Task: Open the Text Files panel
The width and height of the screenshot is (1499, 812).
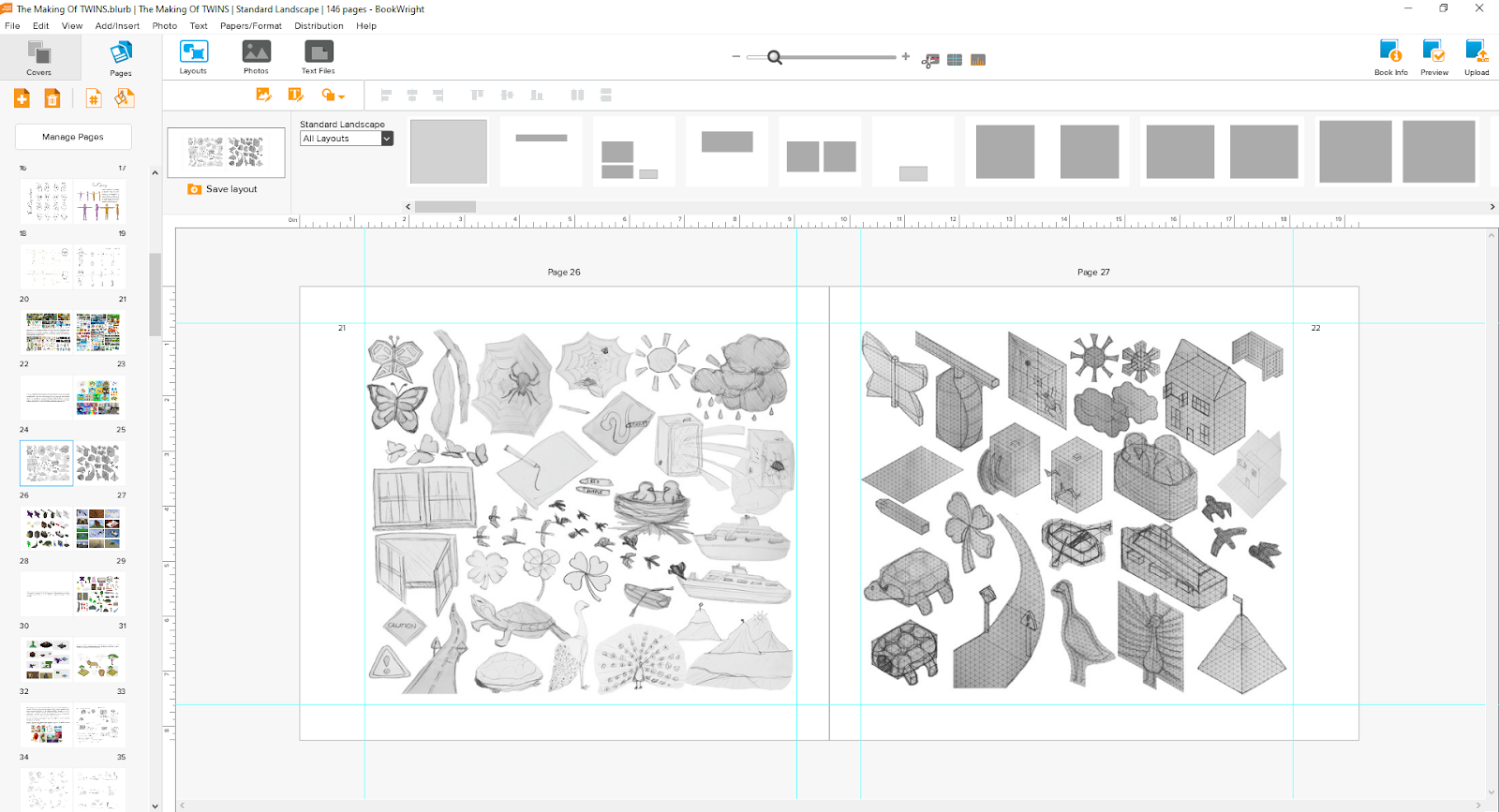Action: [x=319, y=57]
